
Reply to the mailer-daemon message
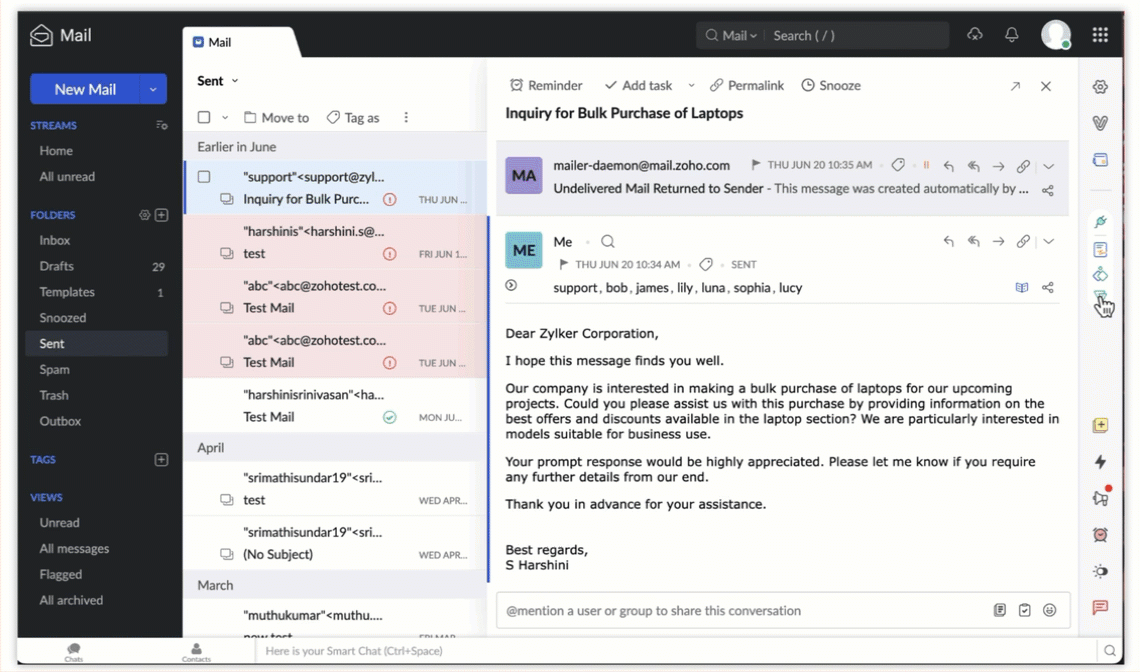coord(948,166)
